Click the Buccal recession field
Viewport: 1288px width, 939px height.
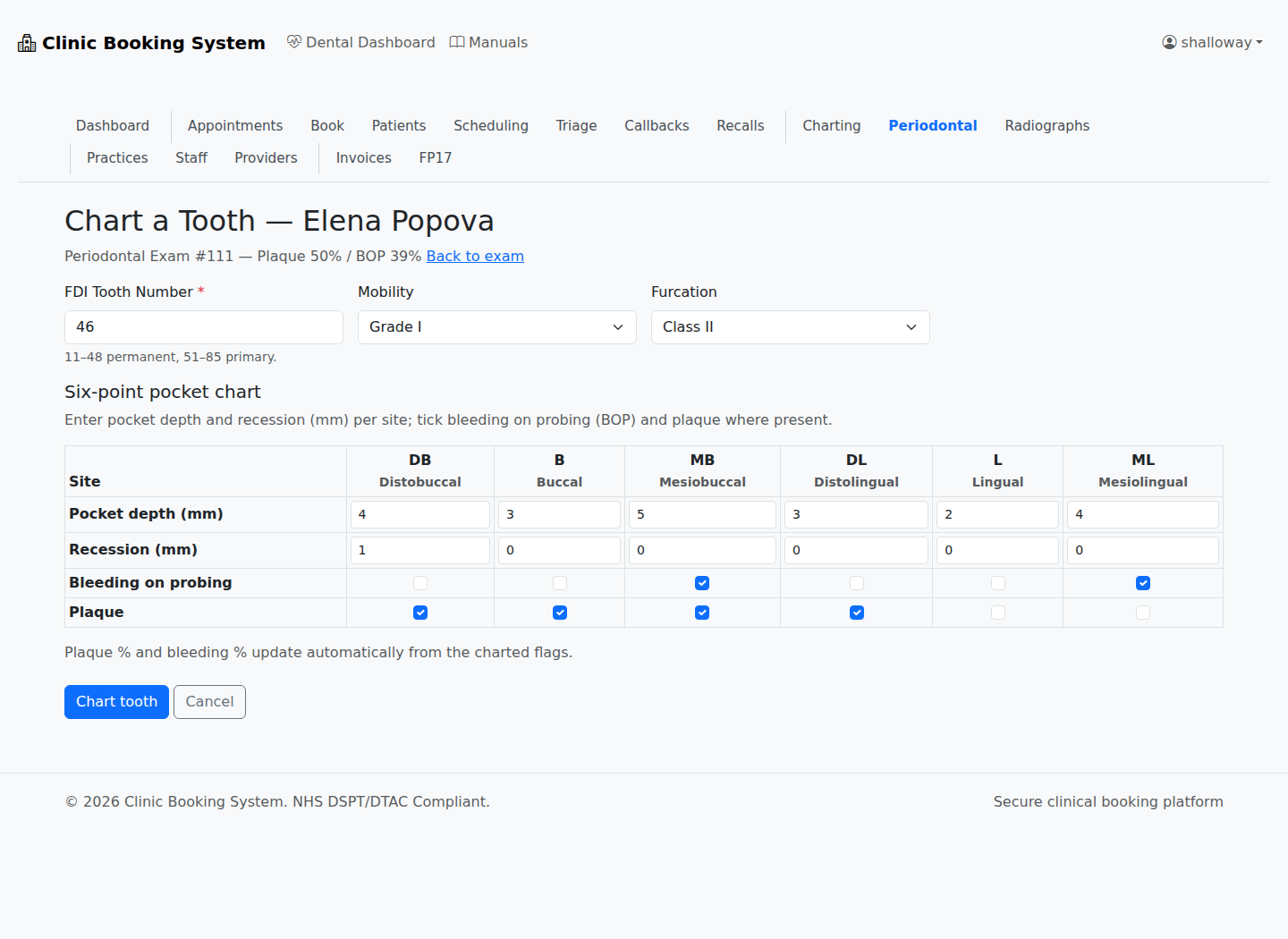[x=560, y=550]
